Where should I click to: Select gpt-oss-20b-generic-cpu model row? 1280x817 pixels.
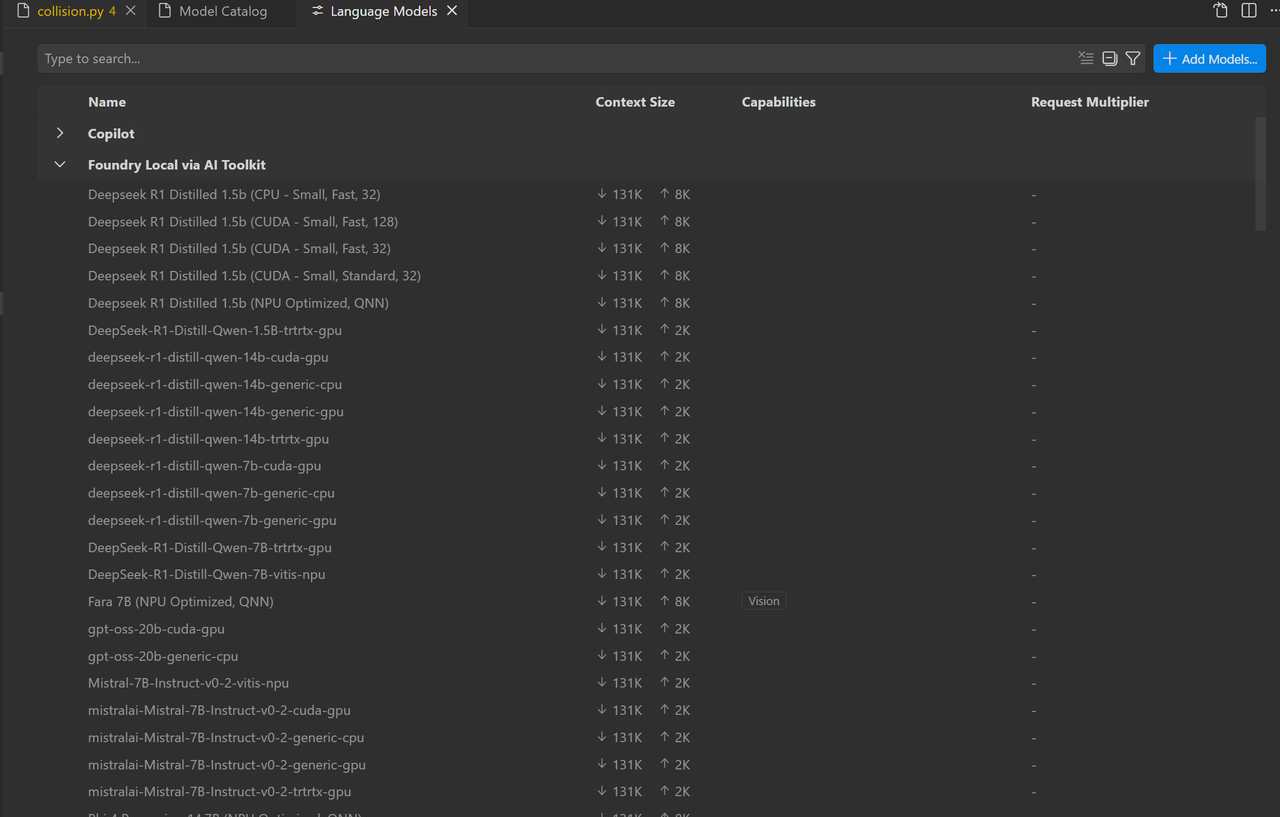tap(646, 656)
